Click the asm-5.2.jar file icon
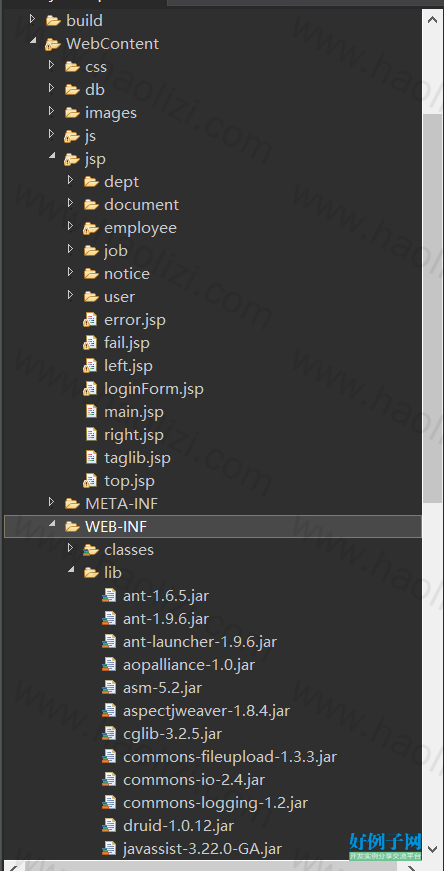This screenshot has width=444, height=871. (109, 689)
